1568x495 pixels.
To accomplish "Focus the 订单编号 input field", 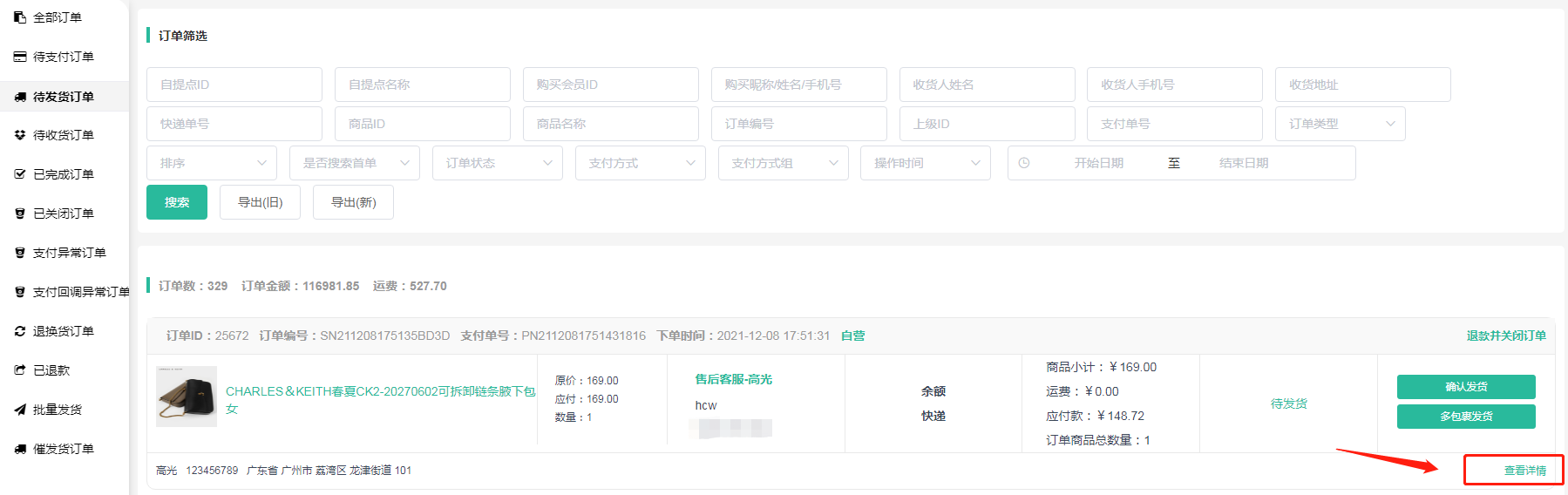I will [x=799, y=124].
